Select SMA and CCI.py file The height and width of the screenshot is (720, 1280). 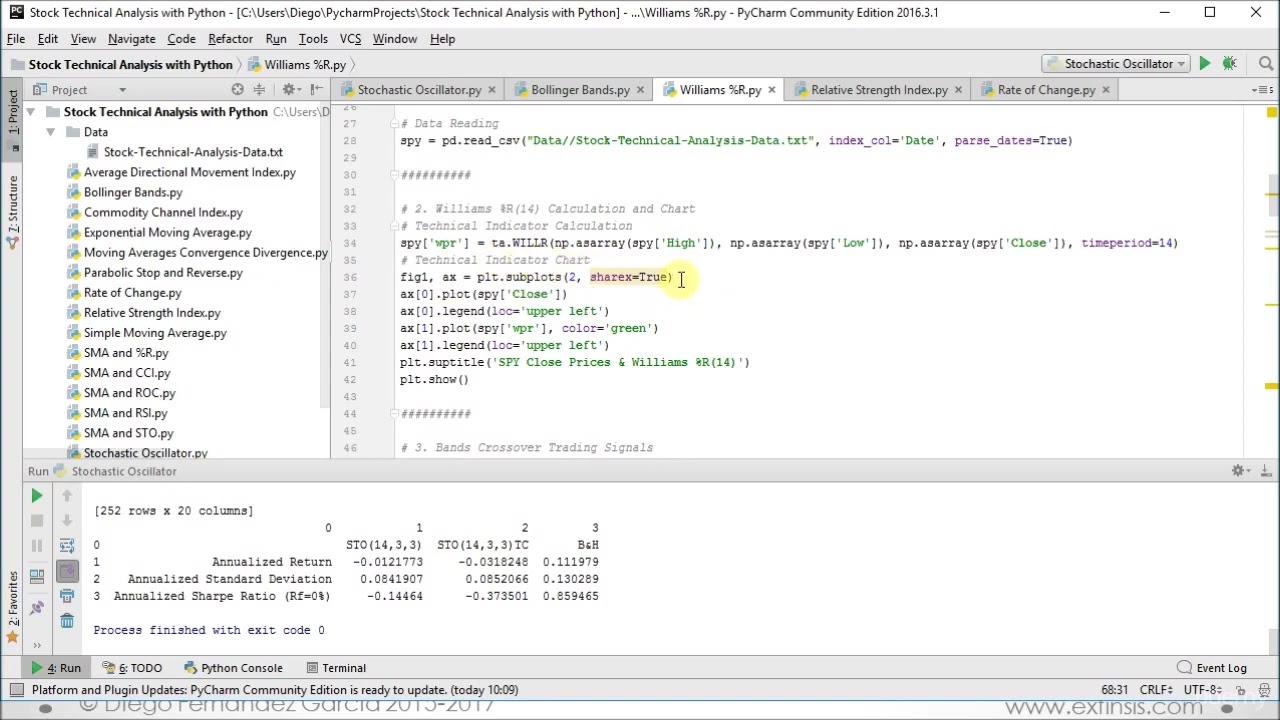click(x=127, y=372)
